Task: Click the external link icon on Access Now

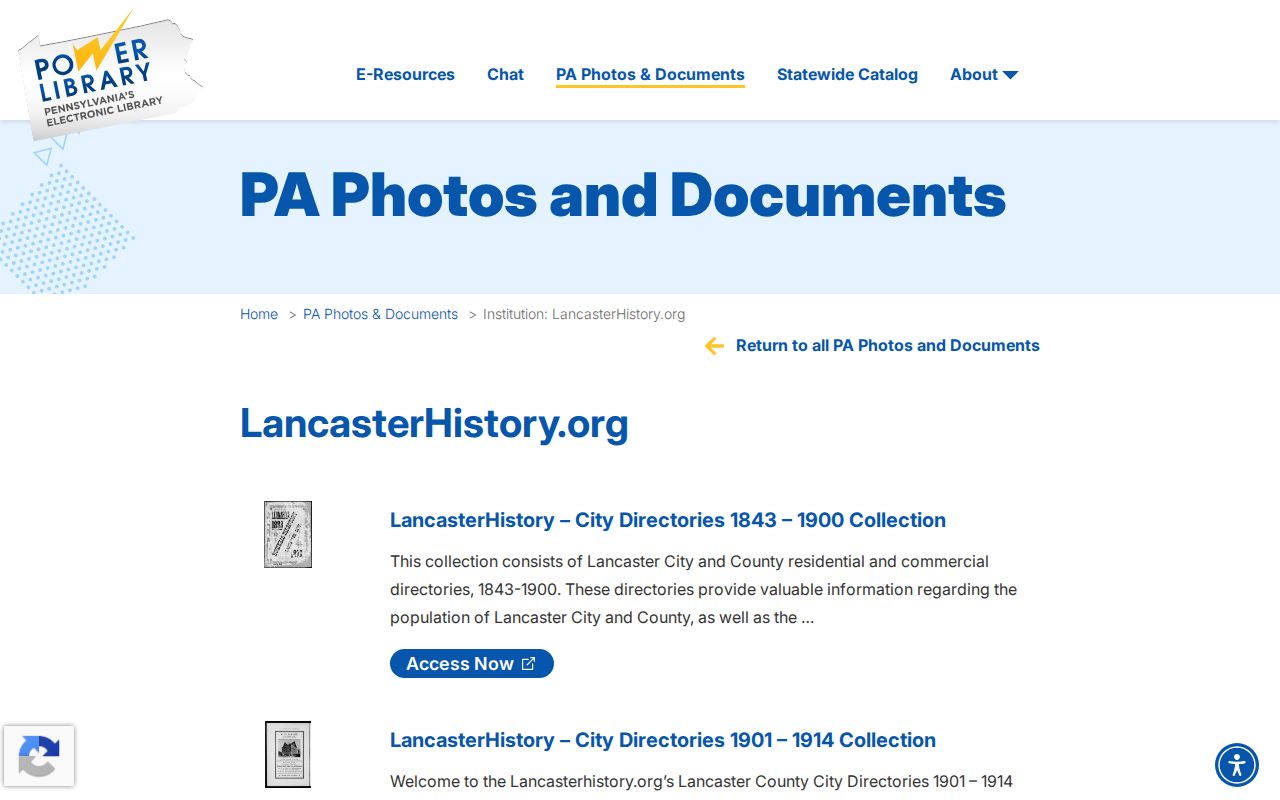Action: [529, 664]
